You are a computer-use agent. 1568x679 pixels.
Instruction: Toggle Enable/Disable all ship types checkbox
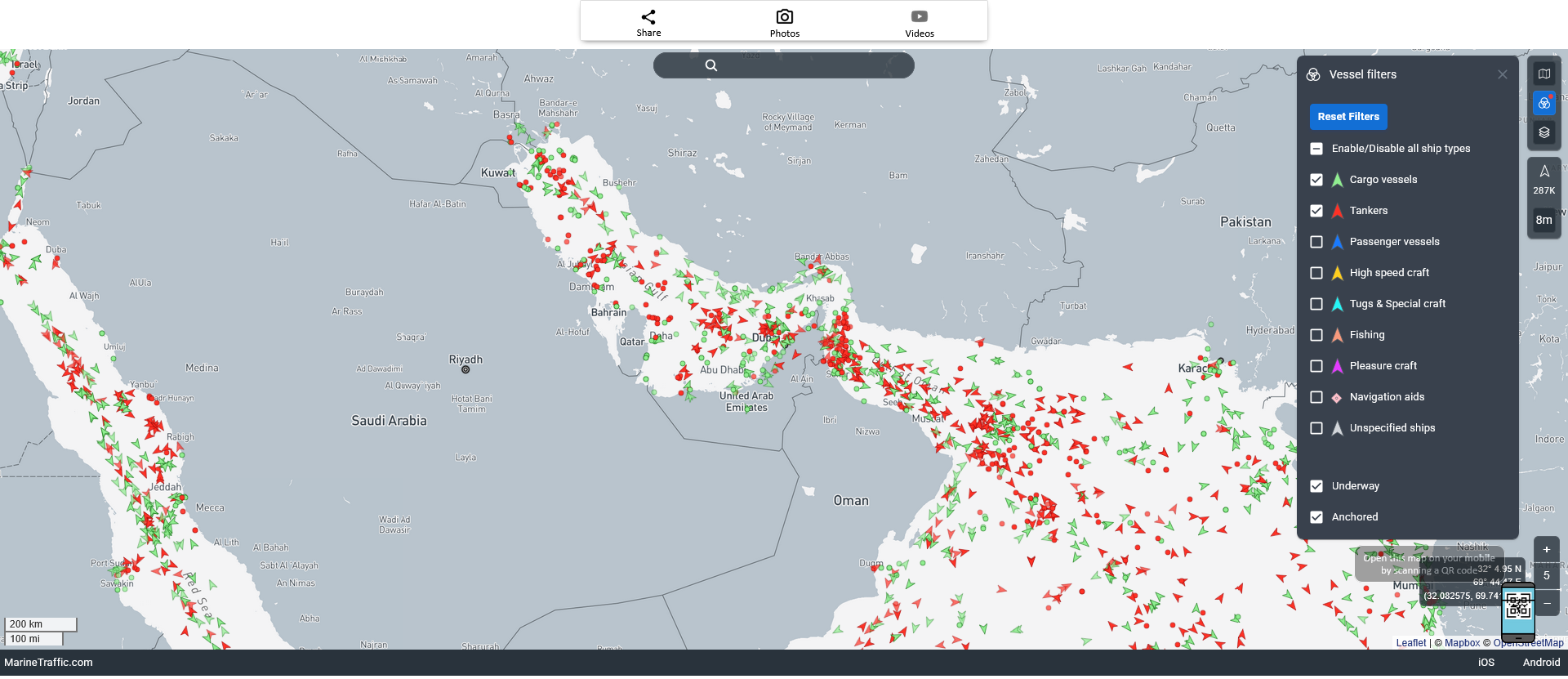click(x=1316, y=149)
